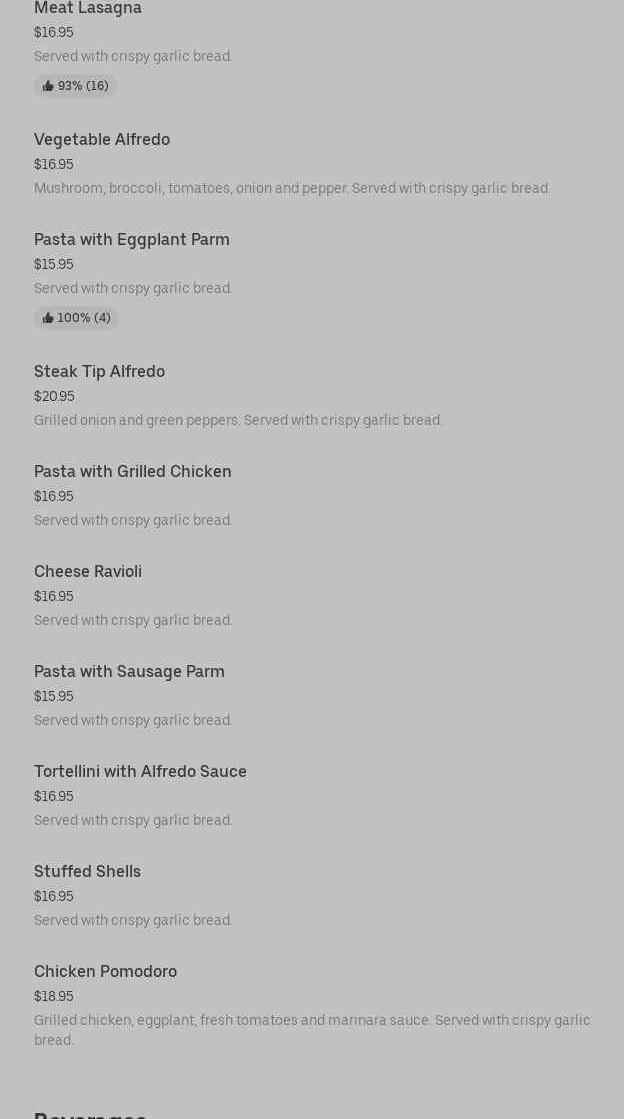This screenshot has height=1119, width=624.
Task: Choose the Chicken Pomodoro dish
Action: [x=106, y=972]
